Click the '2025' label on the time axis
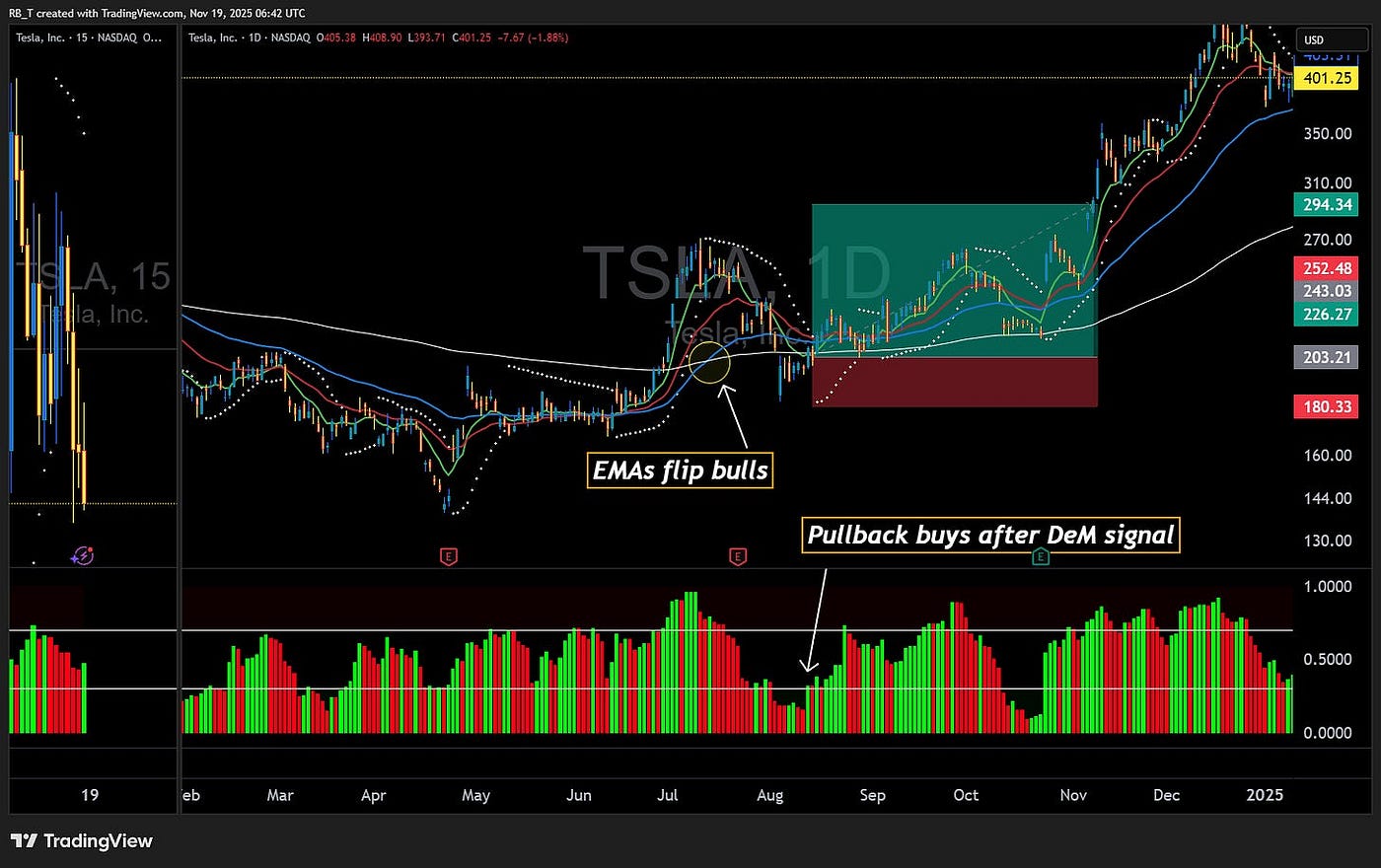 [x=1264, y=795]
